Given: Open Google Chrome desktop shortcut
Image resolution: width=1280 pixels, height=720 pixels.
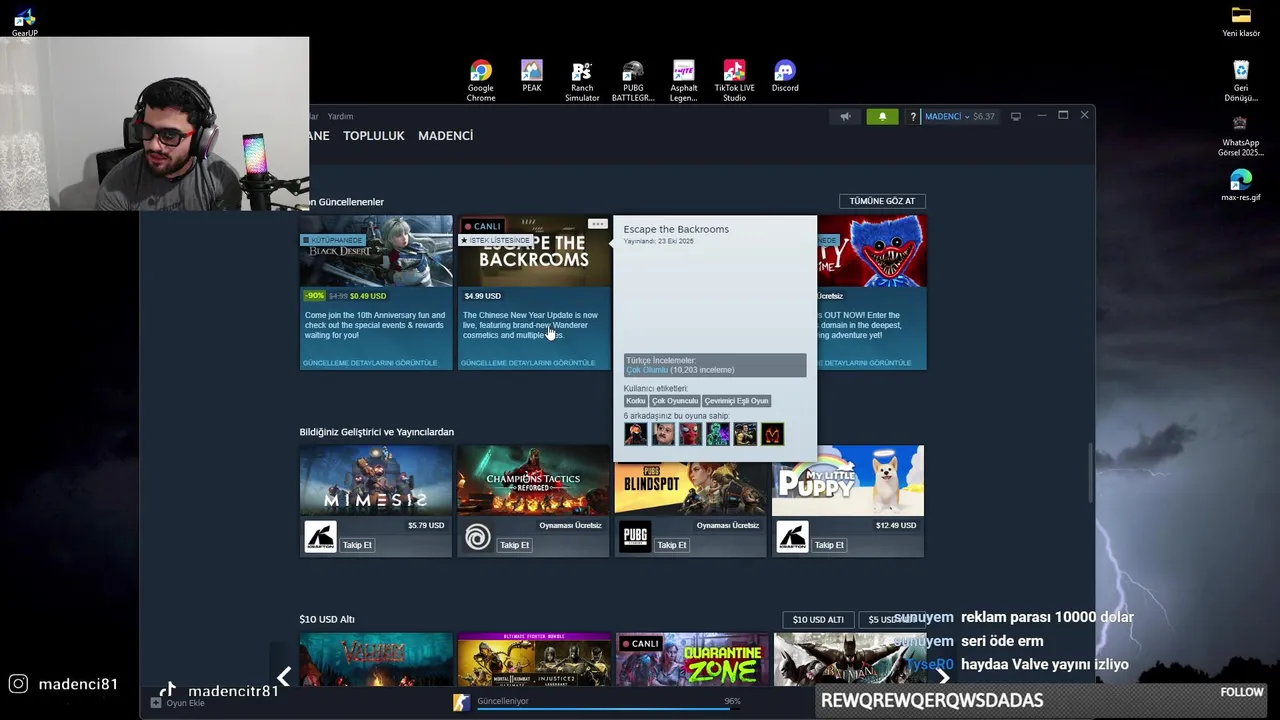Looking at the screenshot, I should point(481,81).
